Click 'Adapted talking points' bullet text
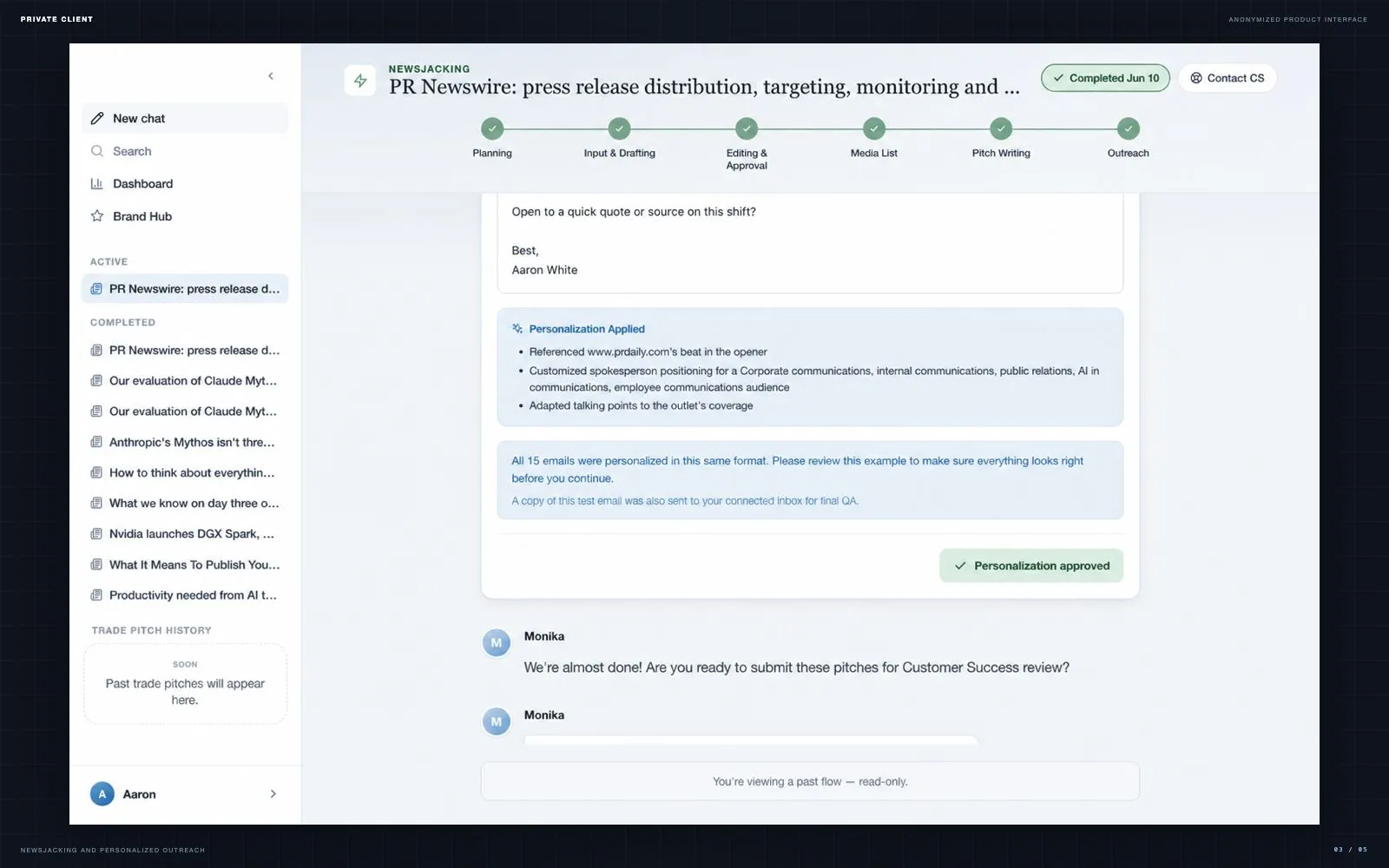Viewport: 1389px width, 868px height. pyautogui.click(x=641, y=405)
